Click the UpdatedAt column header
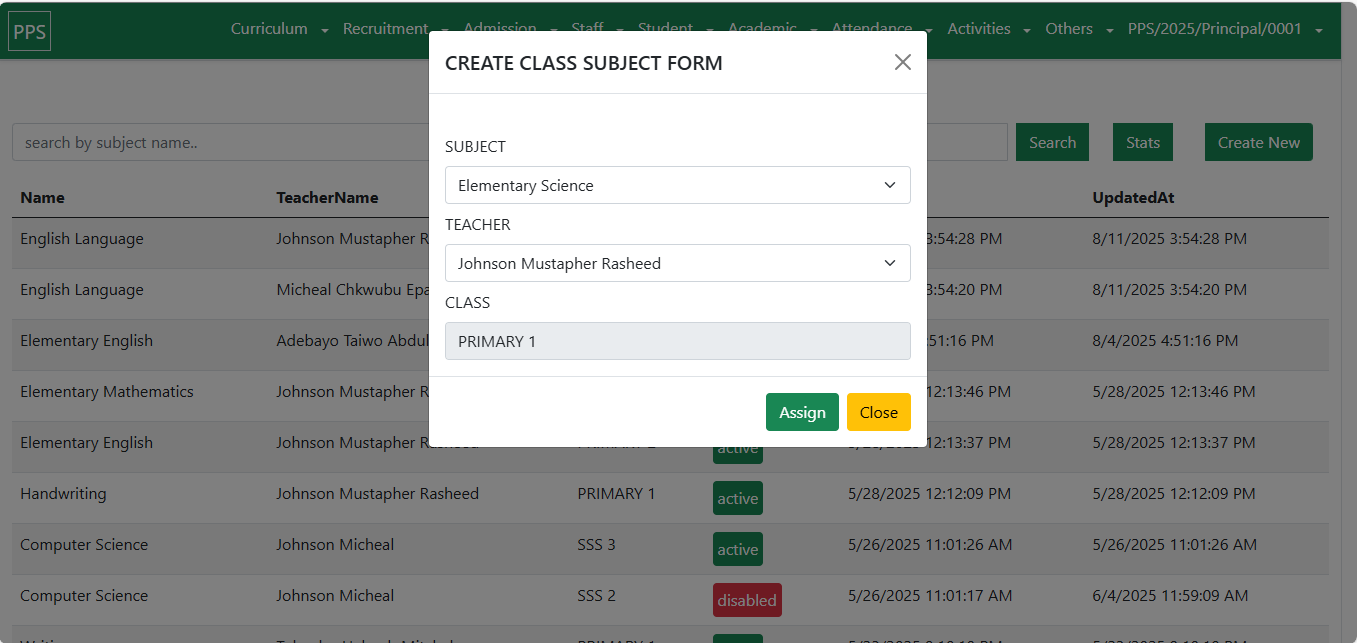 pyautogui.click(x=1133, y=198)
